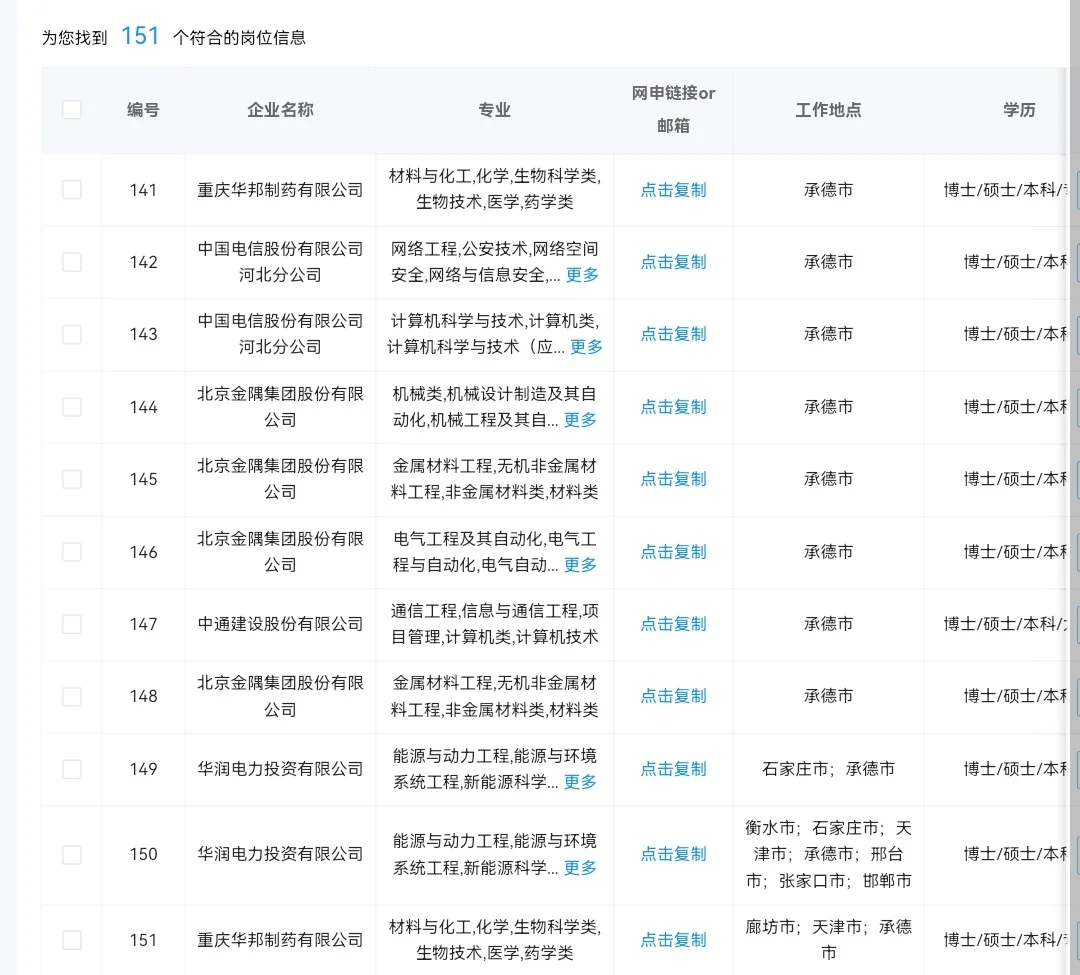Click 点击复制 in row 147
This screenshot has width=1080, height=975.
(x=674, y=624)
